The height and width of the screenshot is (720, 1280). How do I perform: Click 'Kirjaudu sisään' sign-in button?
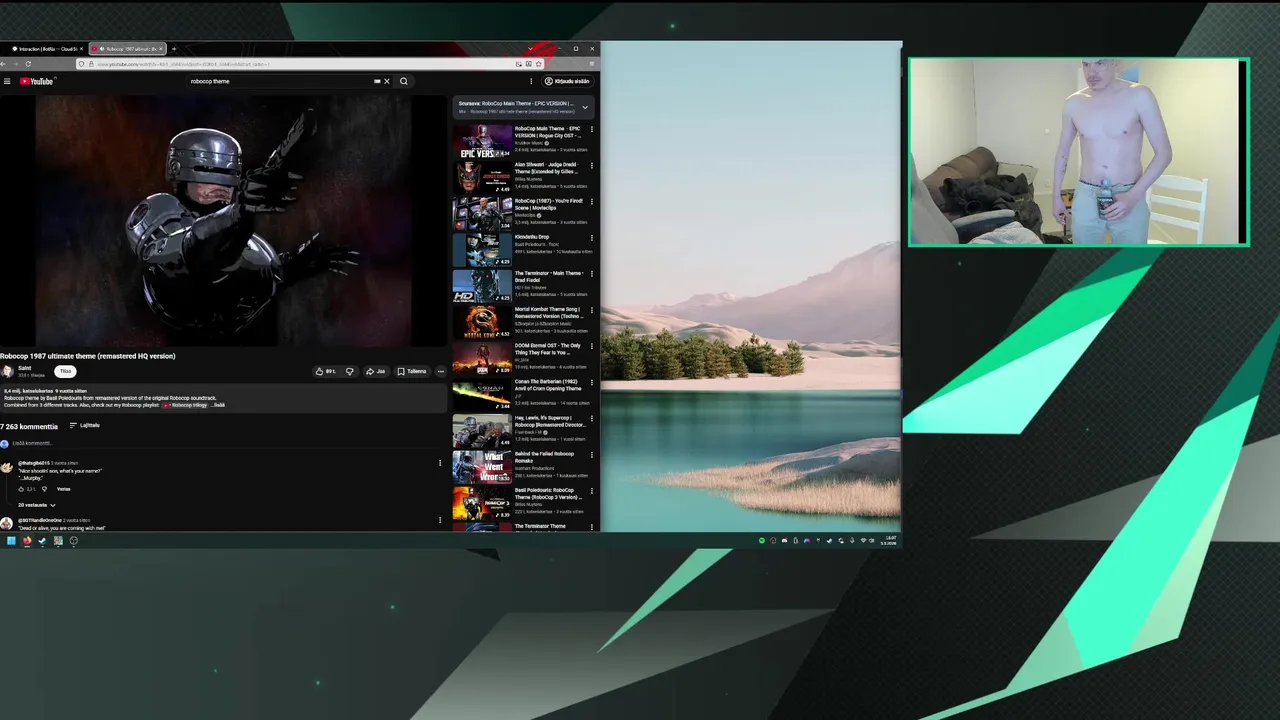(567, 81)
